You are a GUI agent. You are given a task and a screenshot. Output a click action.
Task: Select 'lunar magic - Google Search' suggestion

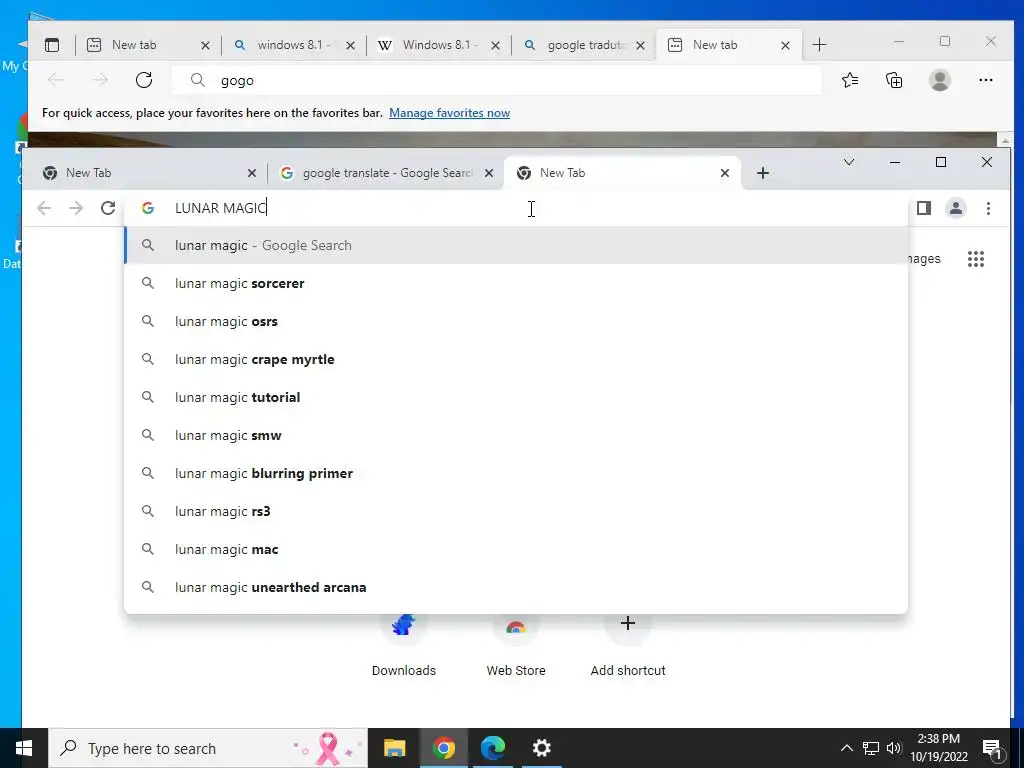pyautogui.click(x=516, y=246)
